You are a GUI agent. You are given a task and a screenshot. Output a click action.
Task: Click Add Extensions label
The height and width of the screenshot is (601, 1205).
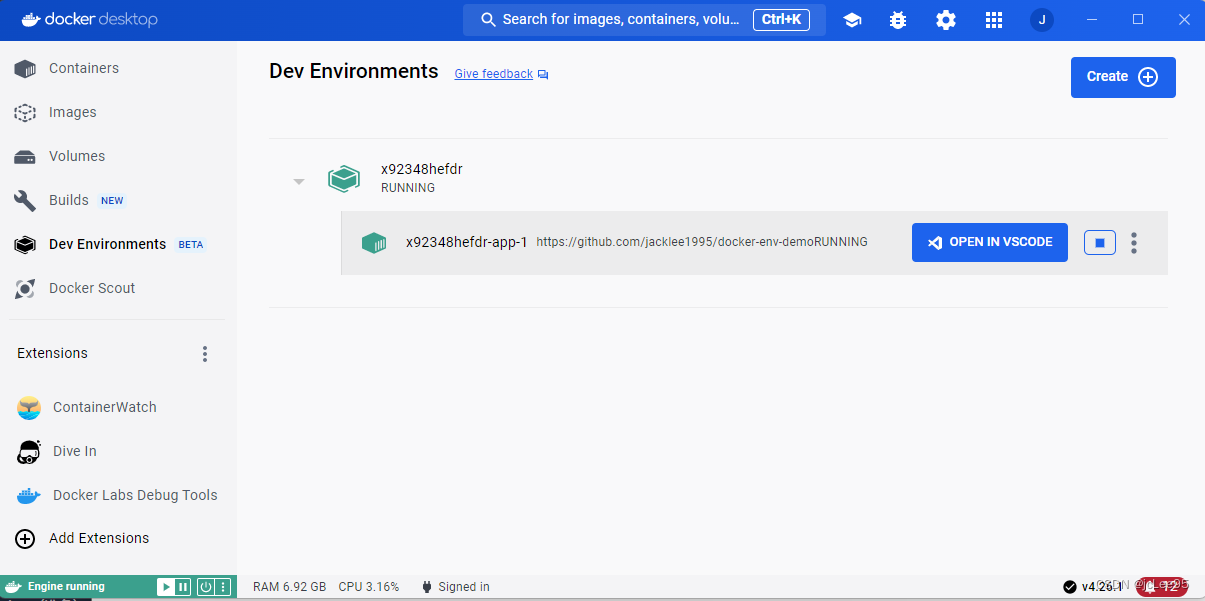(x=99, y=538)
